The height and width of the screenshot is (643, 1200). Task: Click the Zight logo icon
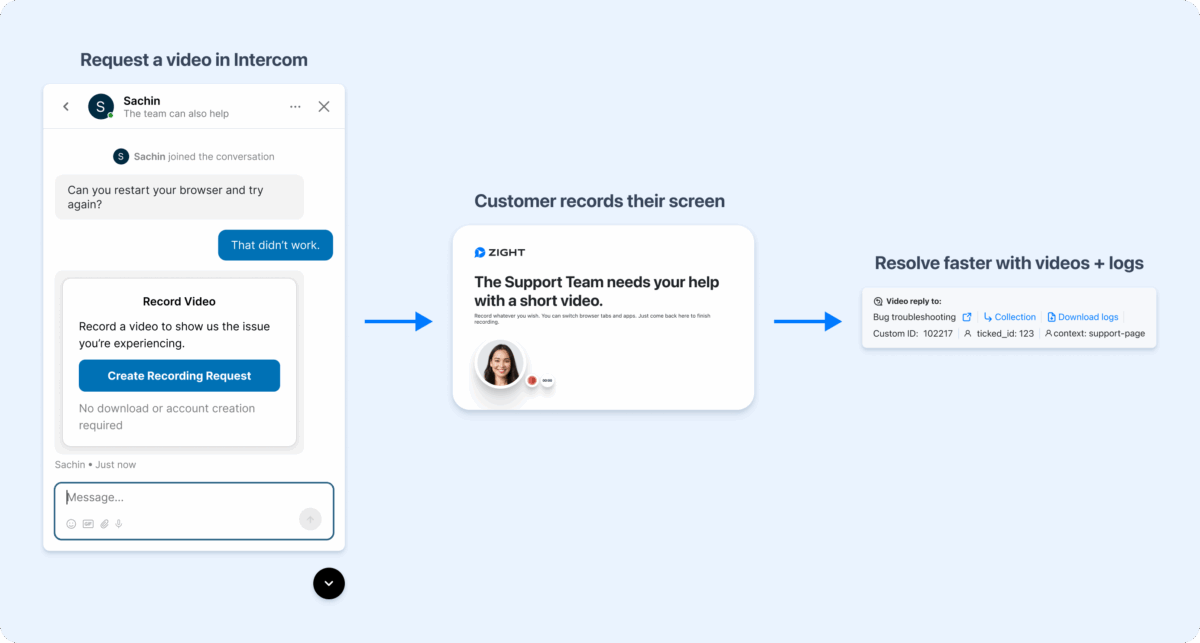coord(482,252)
